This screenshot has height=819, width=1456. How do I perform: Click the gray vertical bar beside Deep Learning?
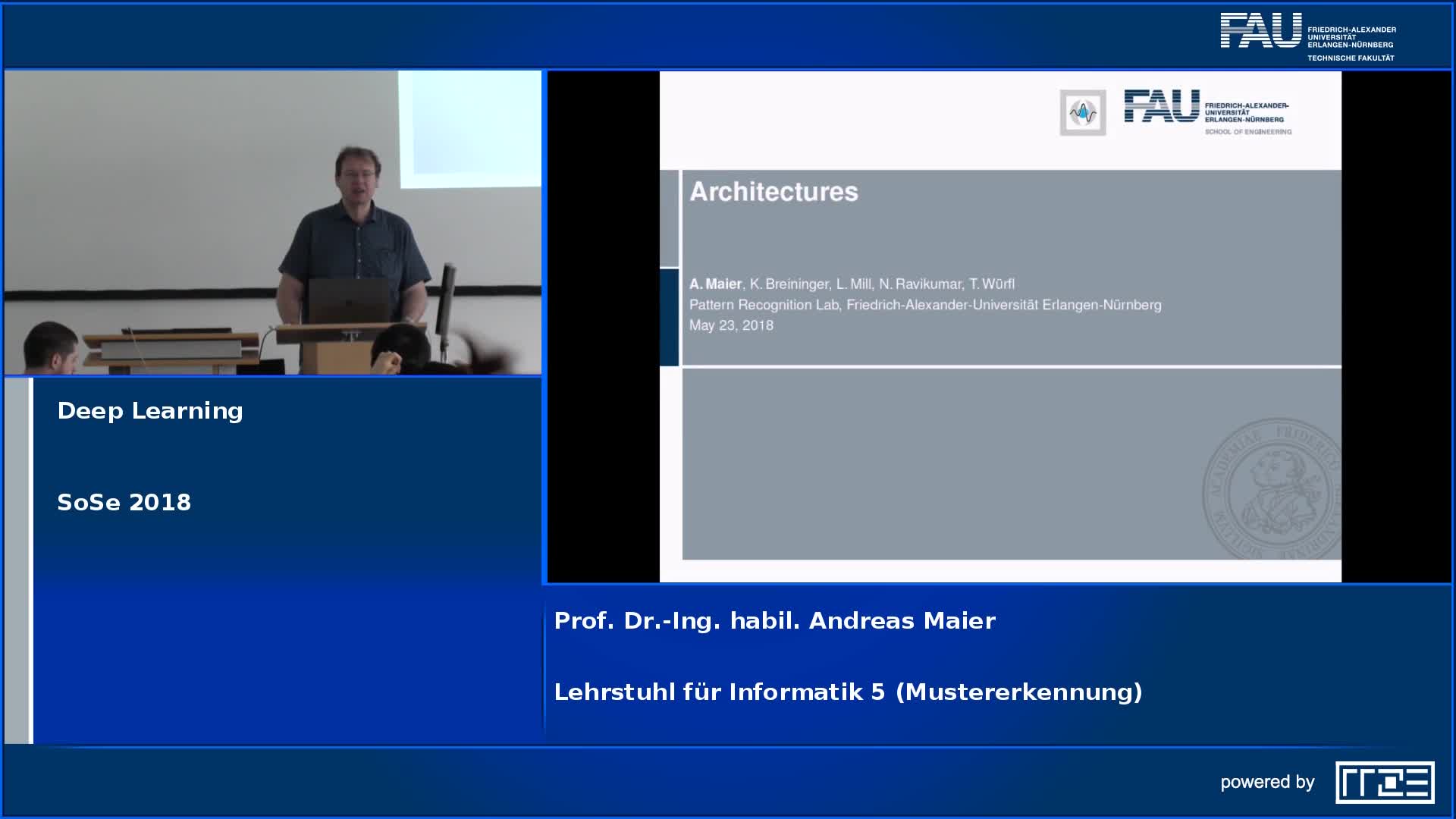(17, 560)
